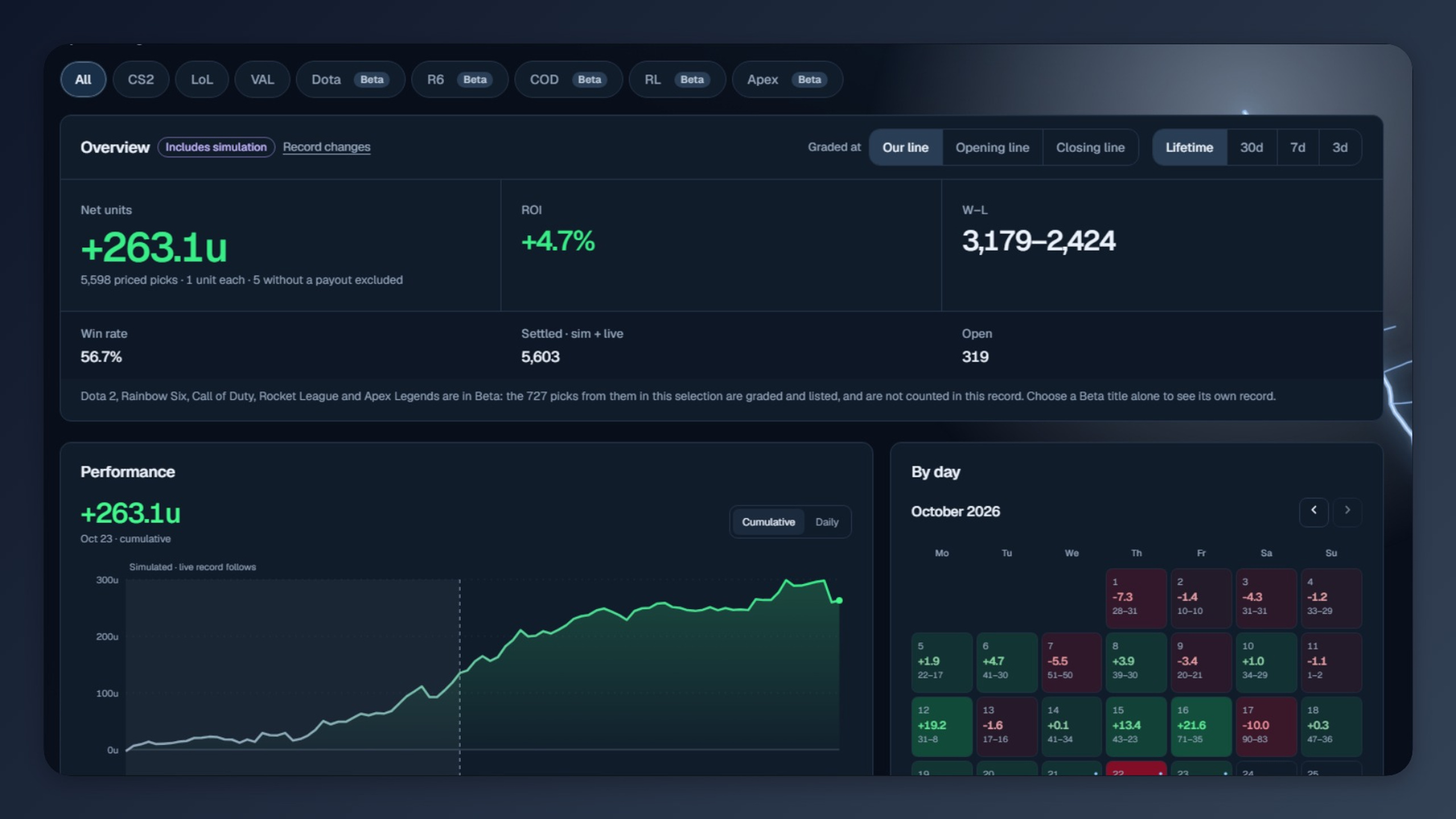Open the October 15 day cell (+13.4)
Screen dimensions: 1456x819
[1136, 726]
